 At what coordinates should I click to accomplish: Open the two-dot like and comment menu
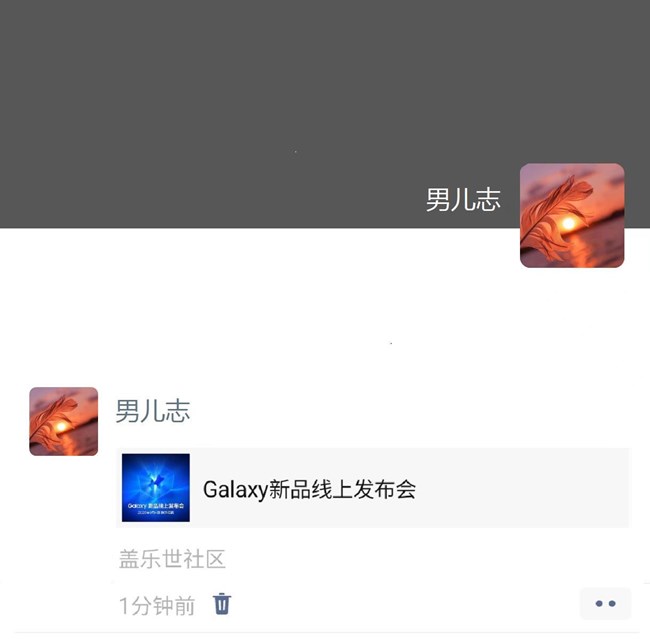(605, 603)
